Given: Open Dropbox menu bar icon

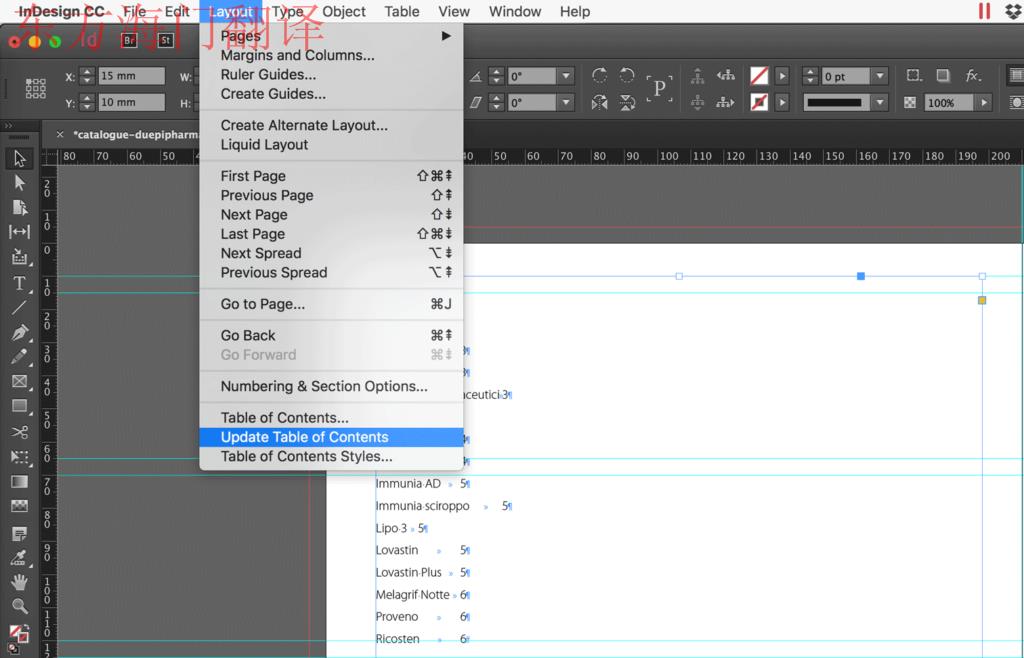Looking at the screenshot, I should (1013, 11).
